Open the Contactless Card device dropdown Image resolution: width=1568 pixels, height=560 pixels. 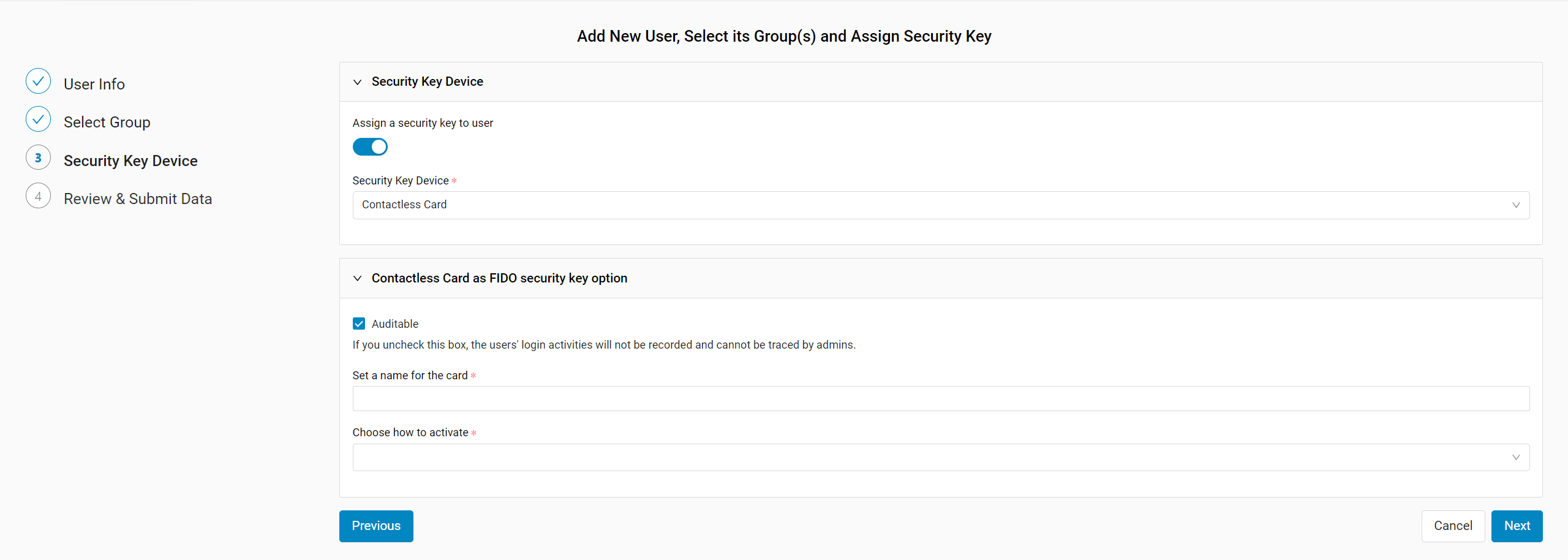(x=941, y=205)
